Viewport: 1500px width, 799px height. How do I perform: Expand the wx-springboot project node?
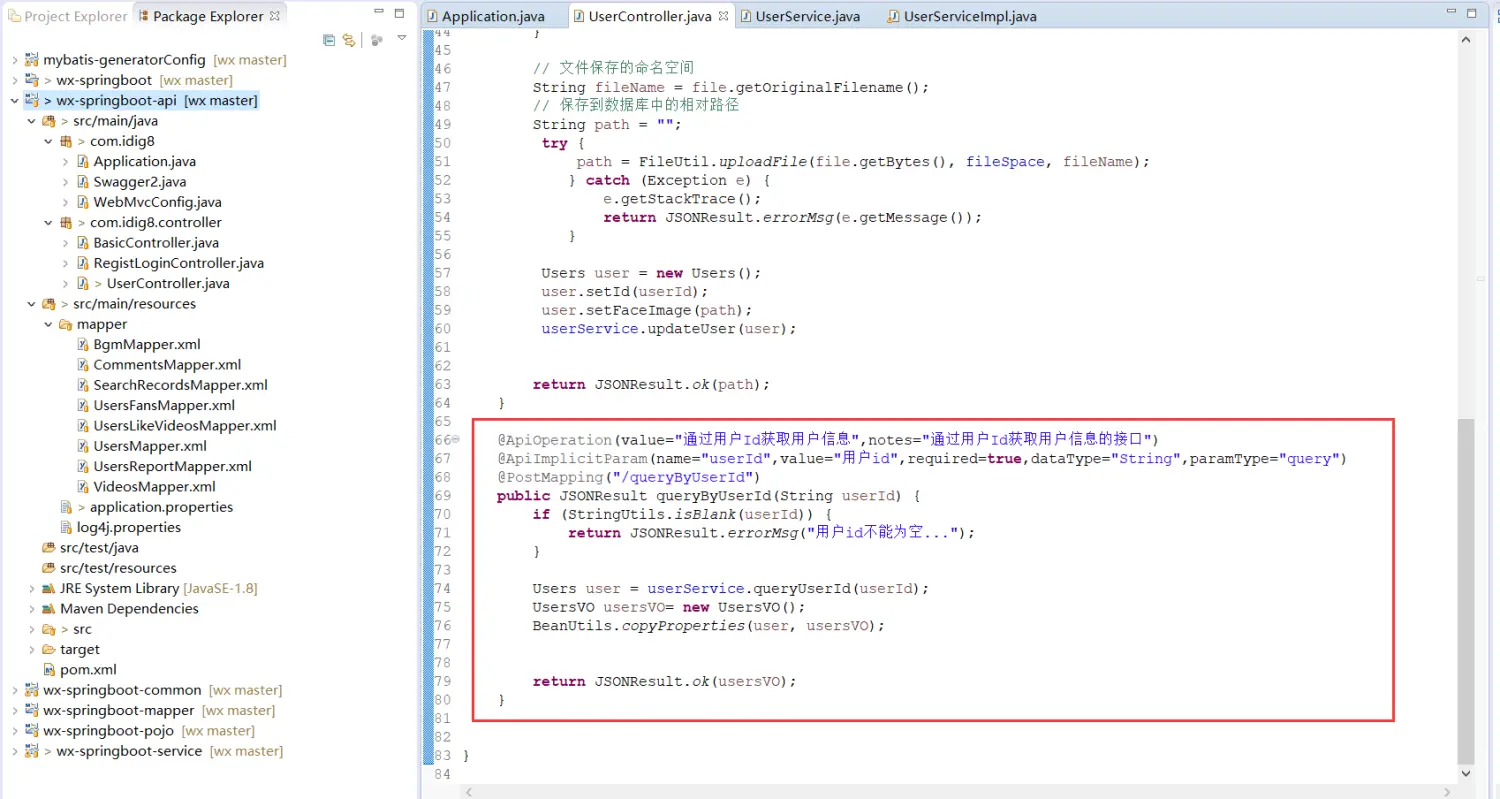click(x=14, y=80)
